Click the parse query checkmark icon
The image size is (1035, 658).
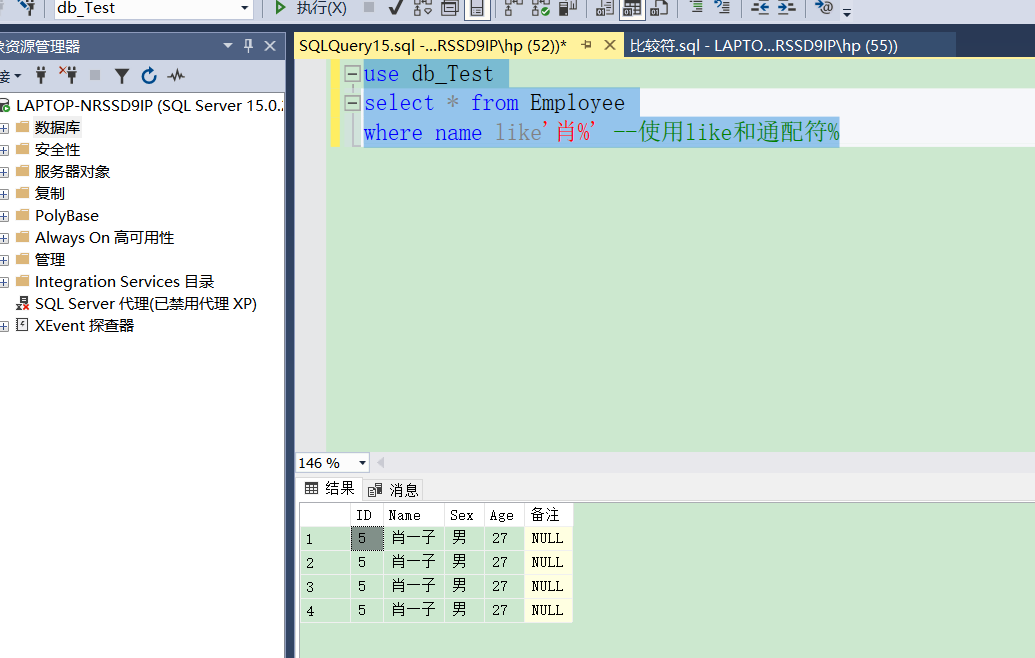point(395,8)
